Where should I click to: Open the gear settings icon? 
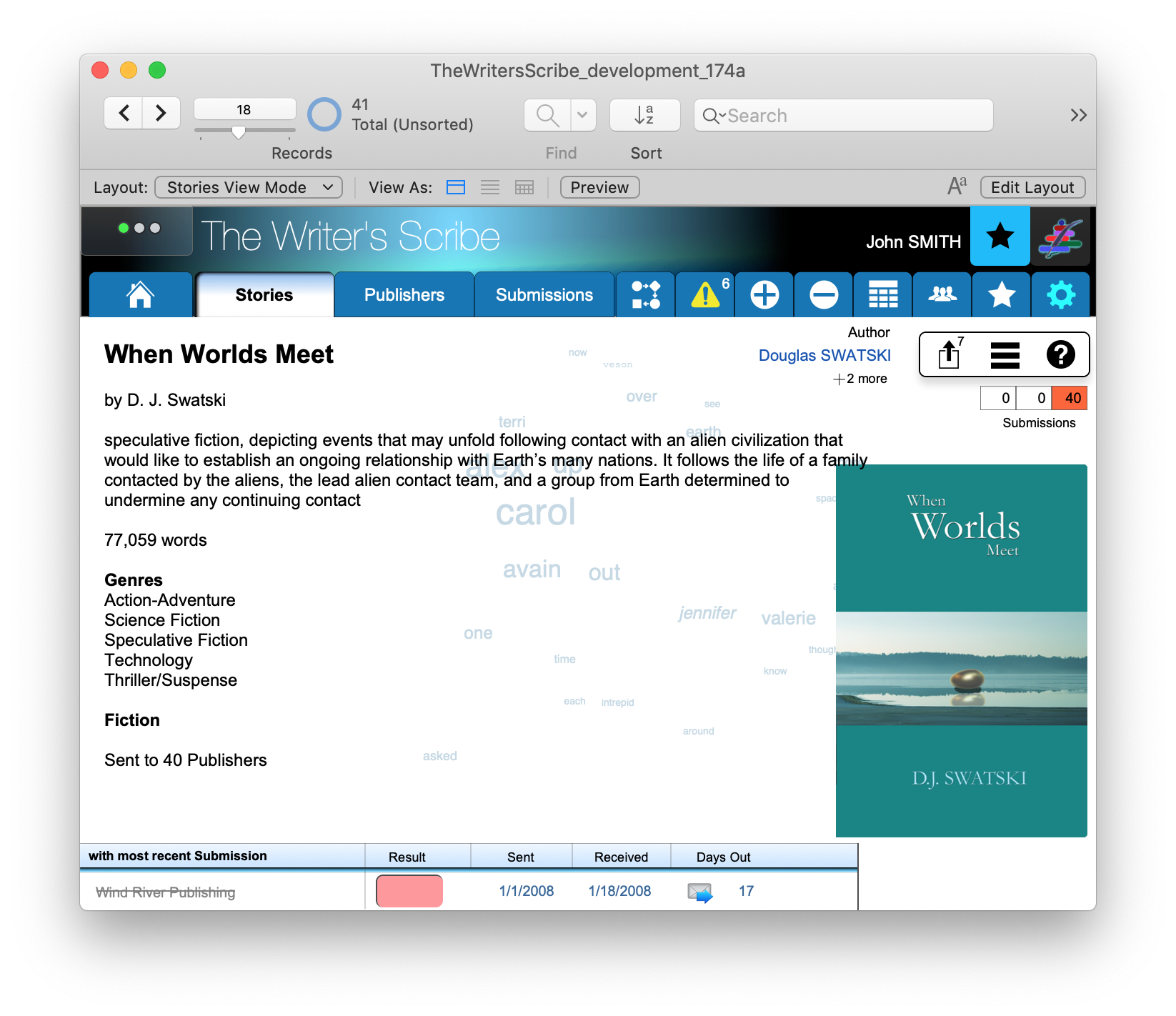[x=1061, y=294]
